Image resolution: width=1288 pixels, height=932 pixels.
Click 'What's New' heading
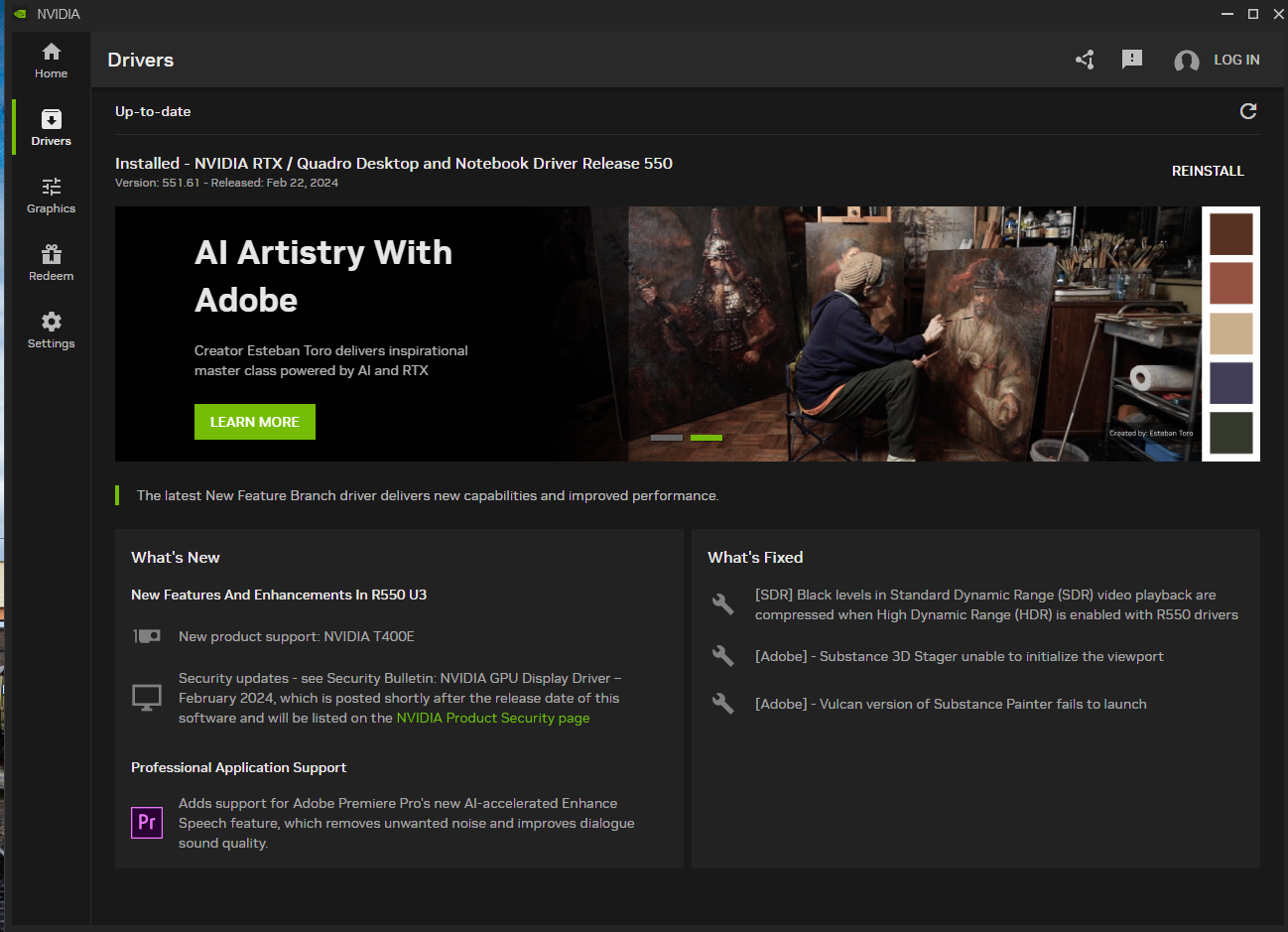[x=176, y=558]
